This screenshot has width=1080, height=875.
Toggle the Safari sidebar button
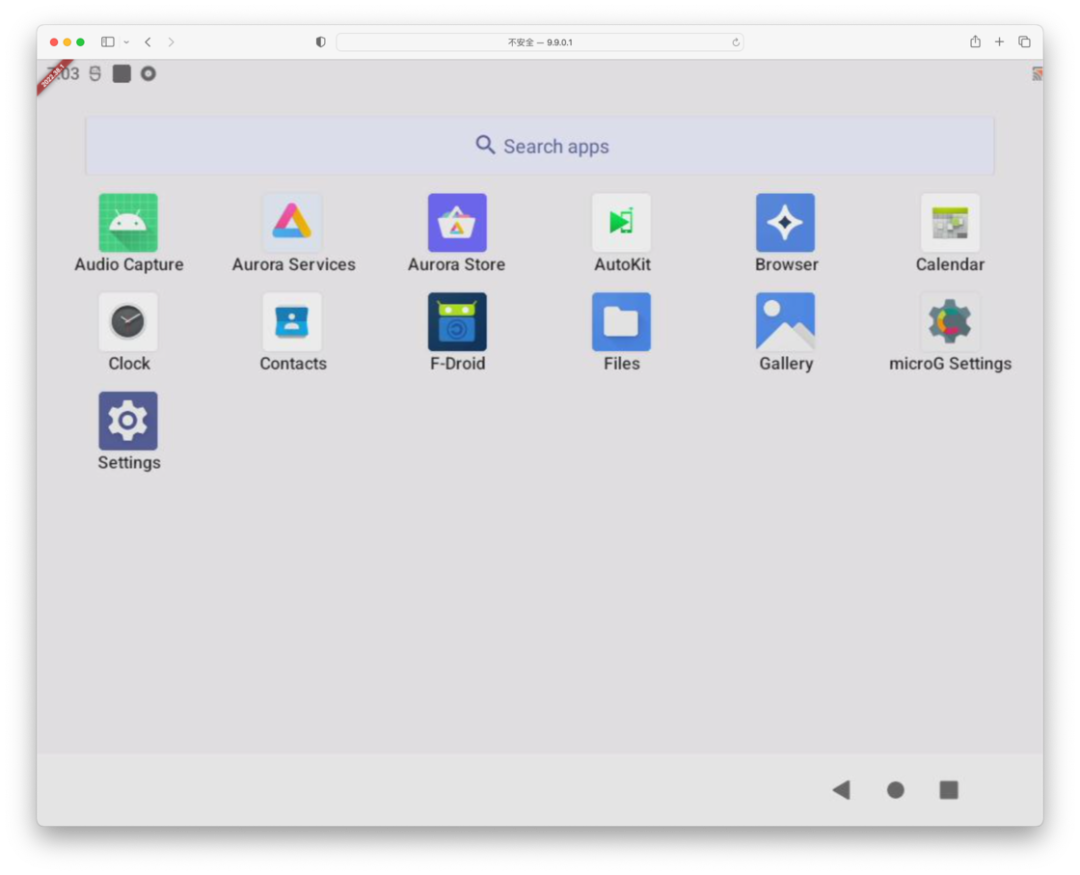click(x=107, y=42)
